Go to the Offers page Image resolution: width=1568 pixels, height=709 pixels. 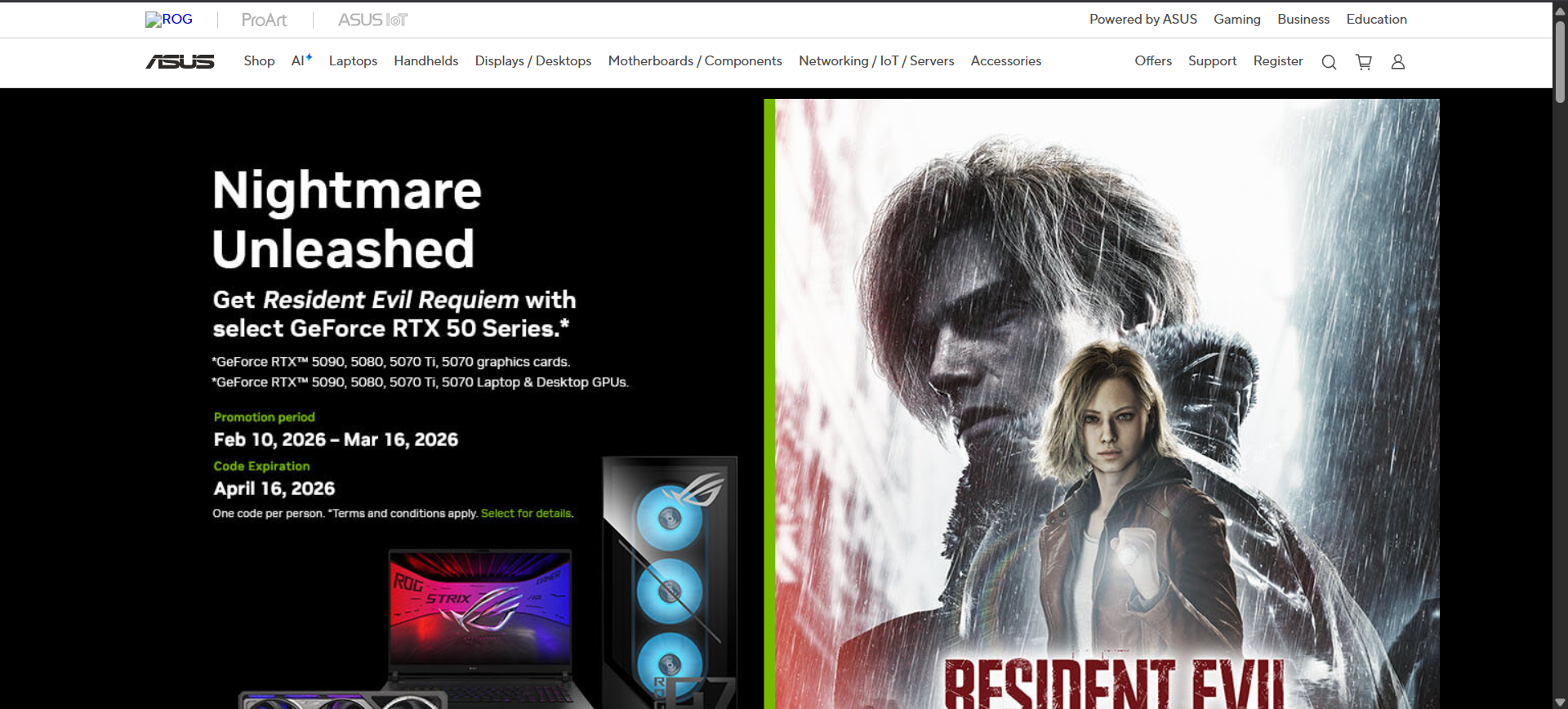(1153, 61)
